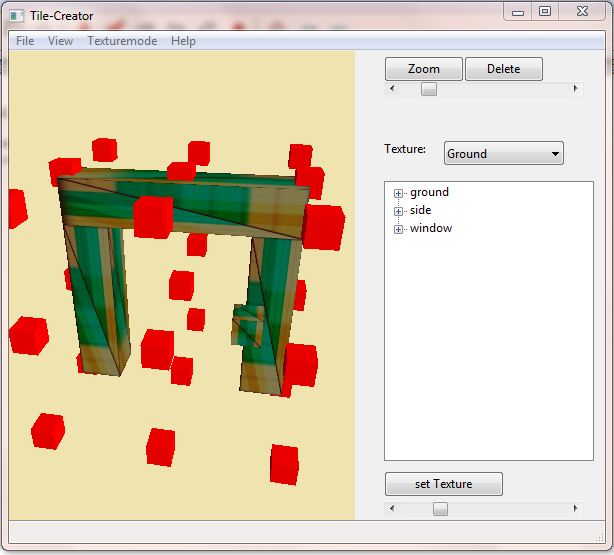
Task: Expand the side tree node
Action: pos(398,211)
